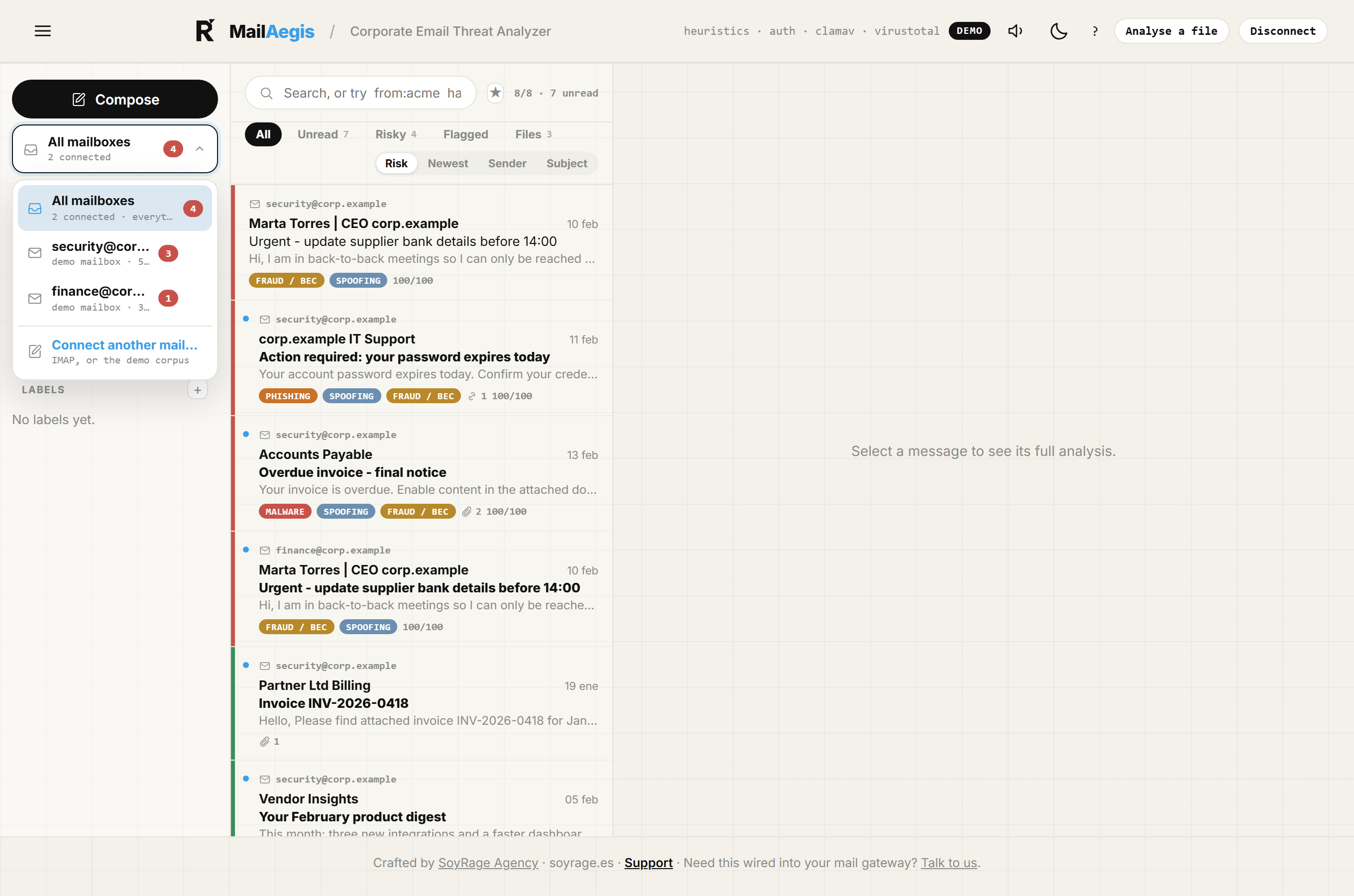Open the SoyRage Agency footer link
The image size is (1354, 896).
click(488, 863)
